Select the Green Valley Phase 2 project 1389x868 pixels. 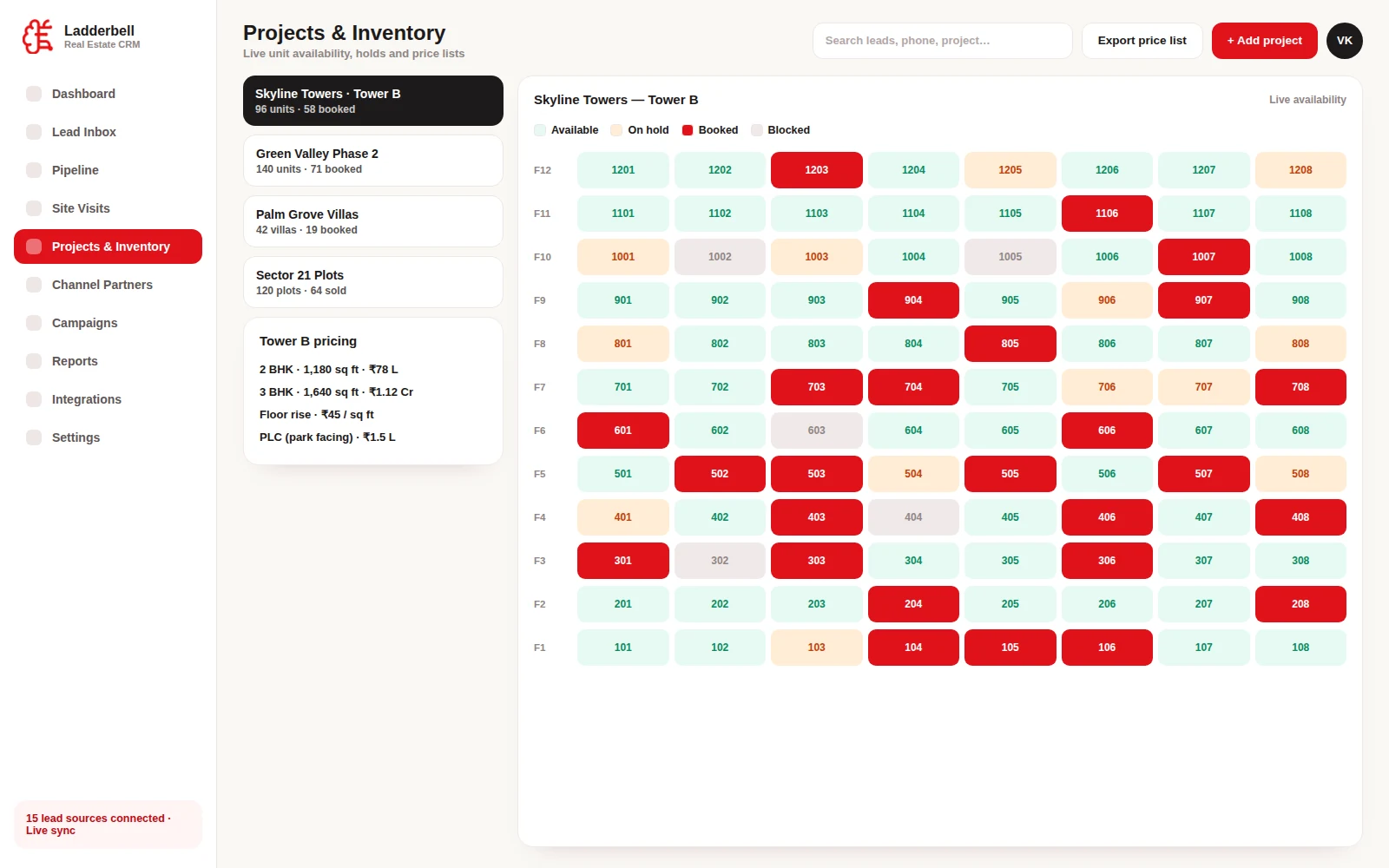[373, 161]
